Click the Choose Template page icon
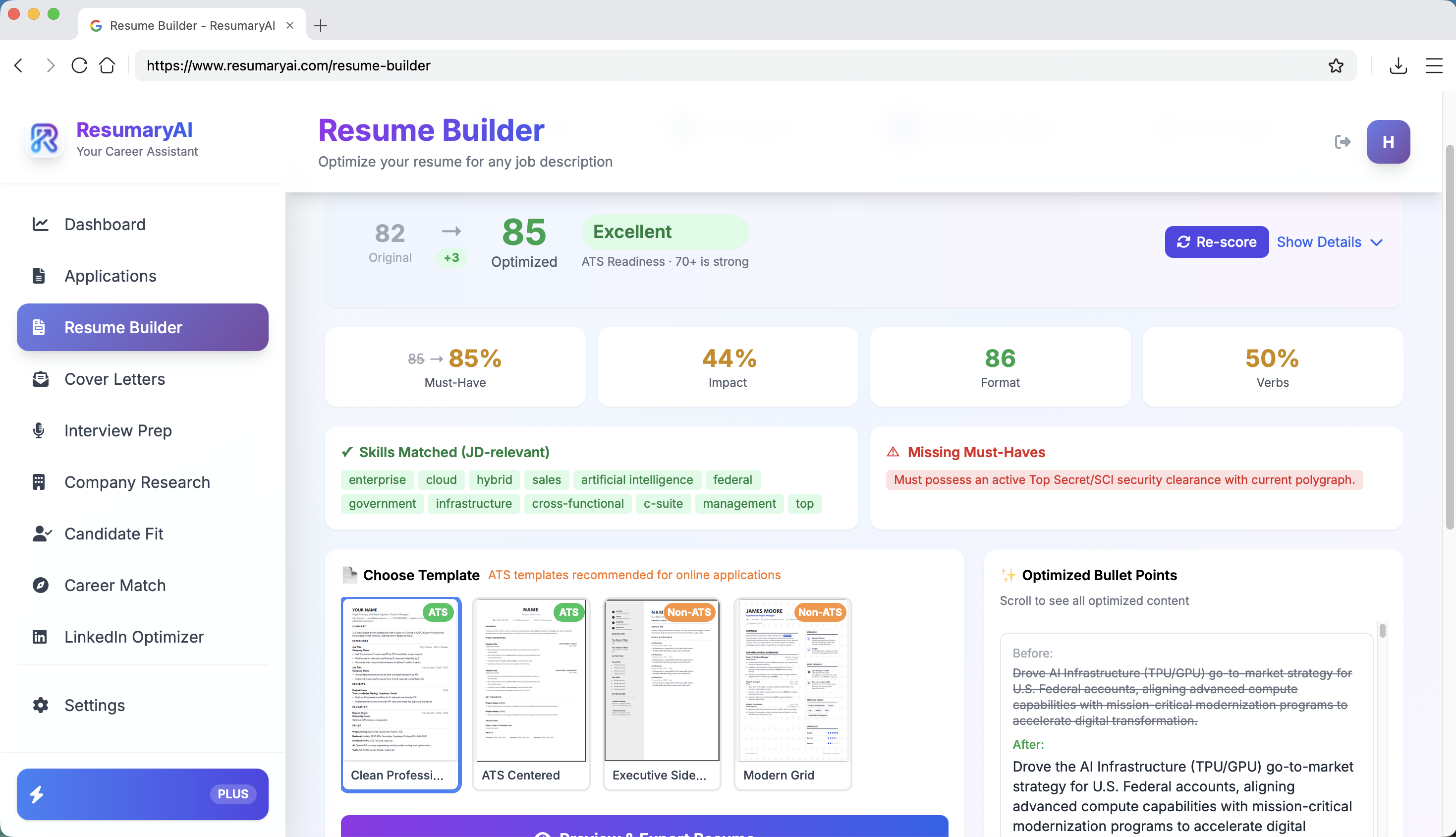This screenshot has width=1456, height=837. pyautogui.click(x=349, y=575)
